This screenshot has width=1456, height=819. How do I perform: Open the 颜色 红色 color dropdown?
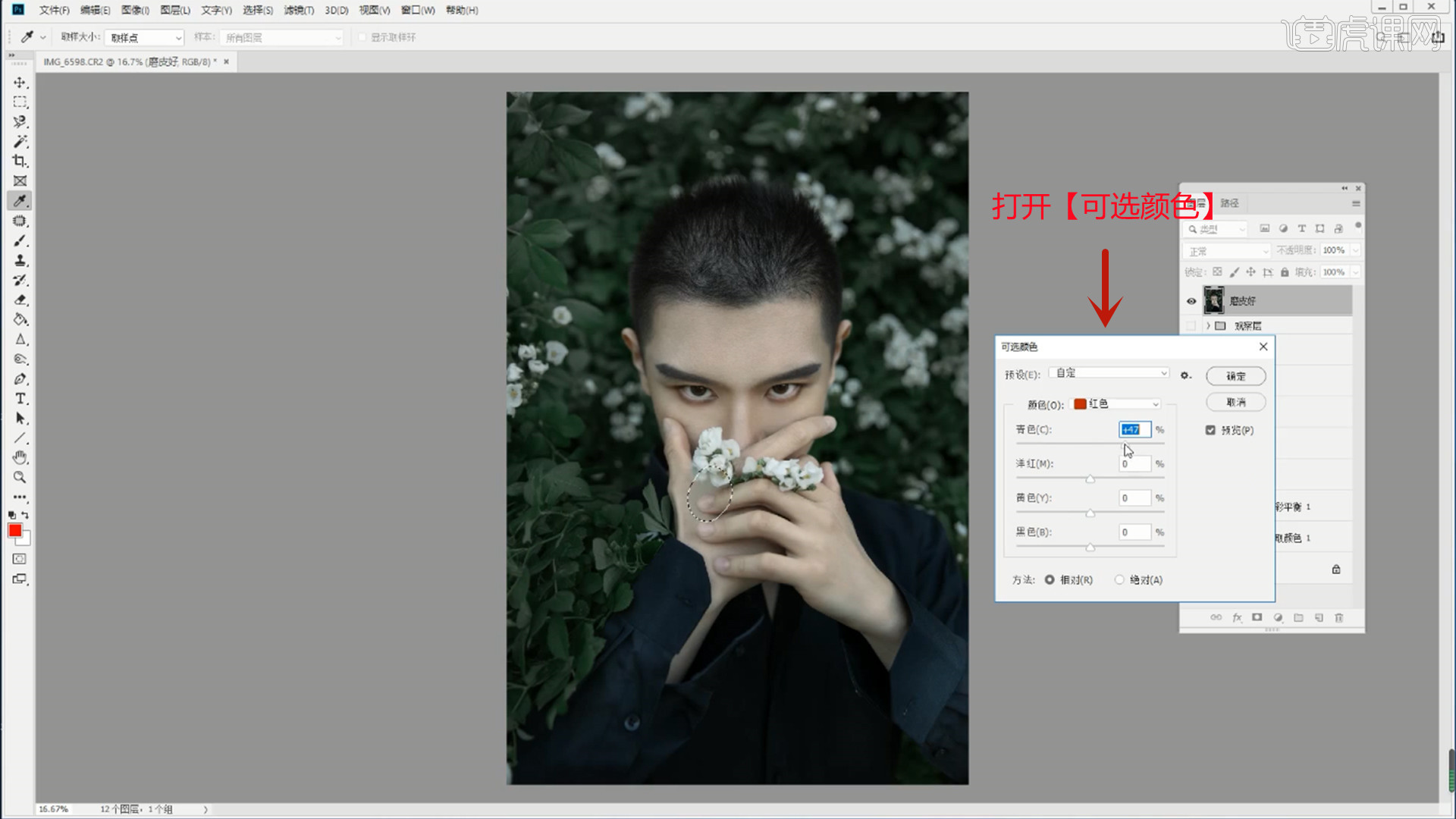[x=1116, y=404]
